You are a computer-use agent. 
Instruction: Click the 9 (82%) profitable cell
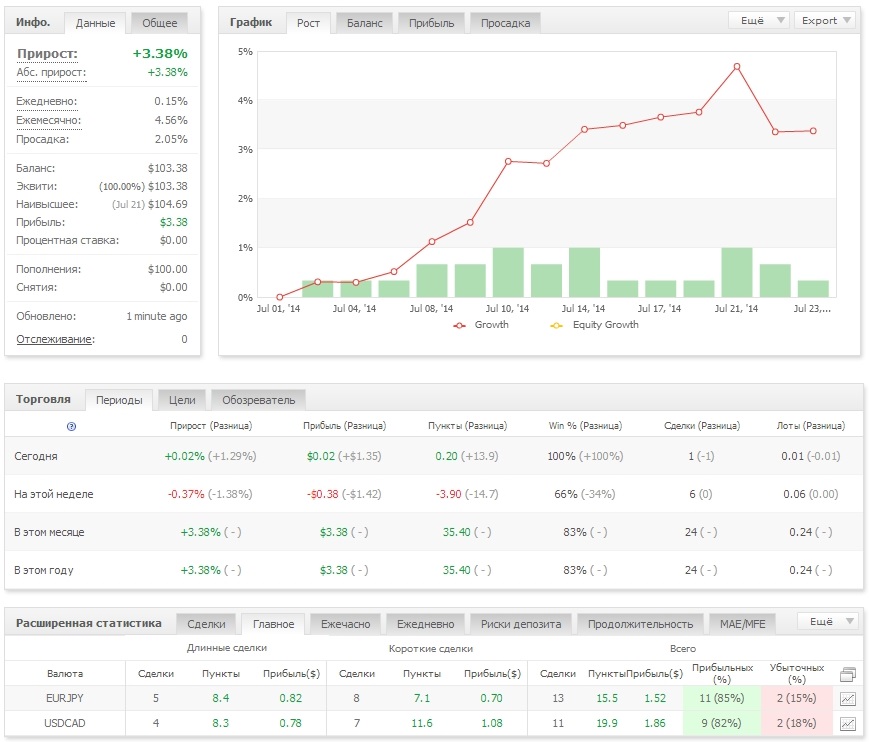click(722, 724)
